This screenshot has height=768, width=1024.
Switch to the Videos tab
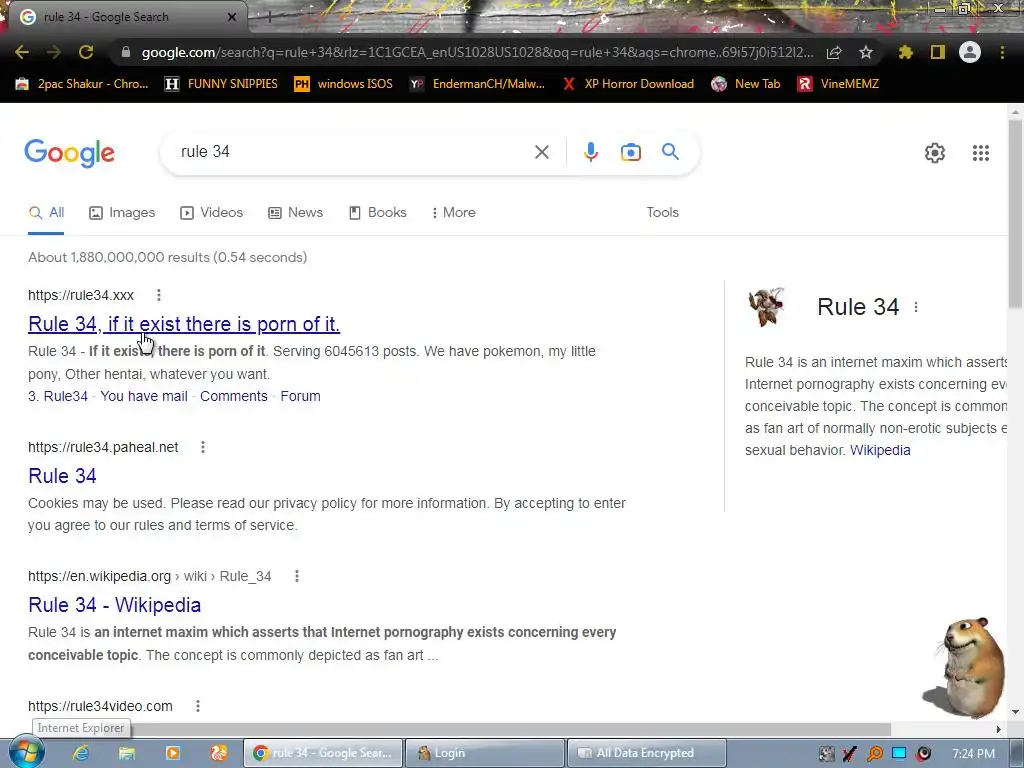pyautogui.click(x=212, y=213)
